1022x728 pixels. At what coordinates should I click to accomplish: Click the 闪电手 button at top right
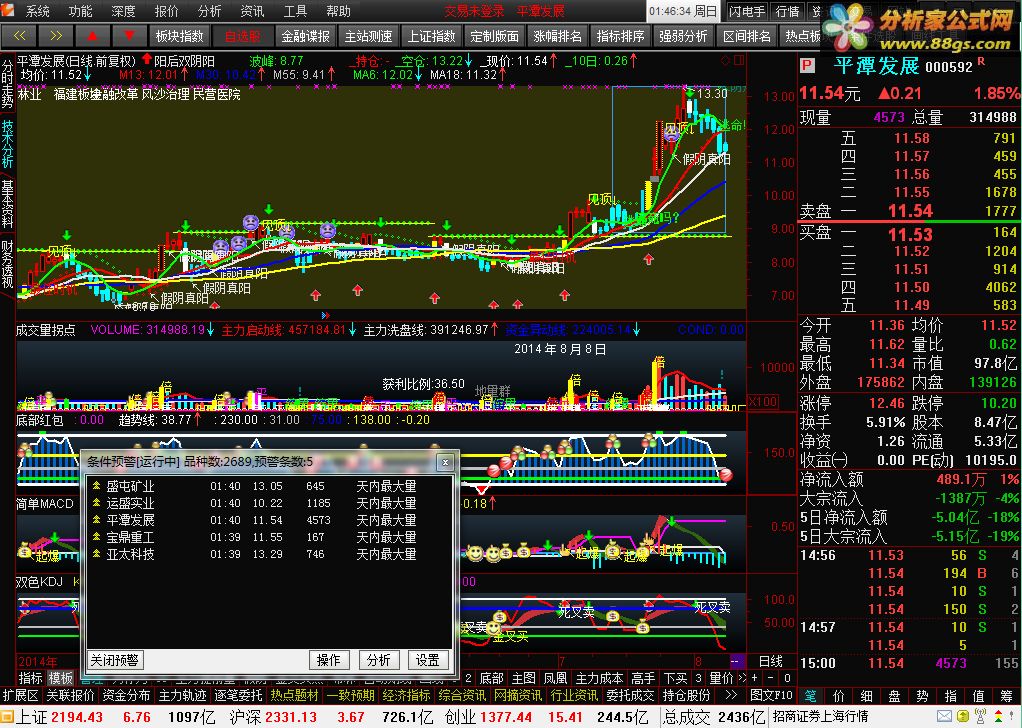(746, 11)
